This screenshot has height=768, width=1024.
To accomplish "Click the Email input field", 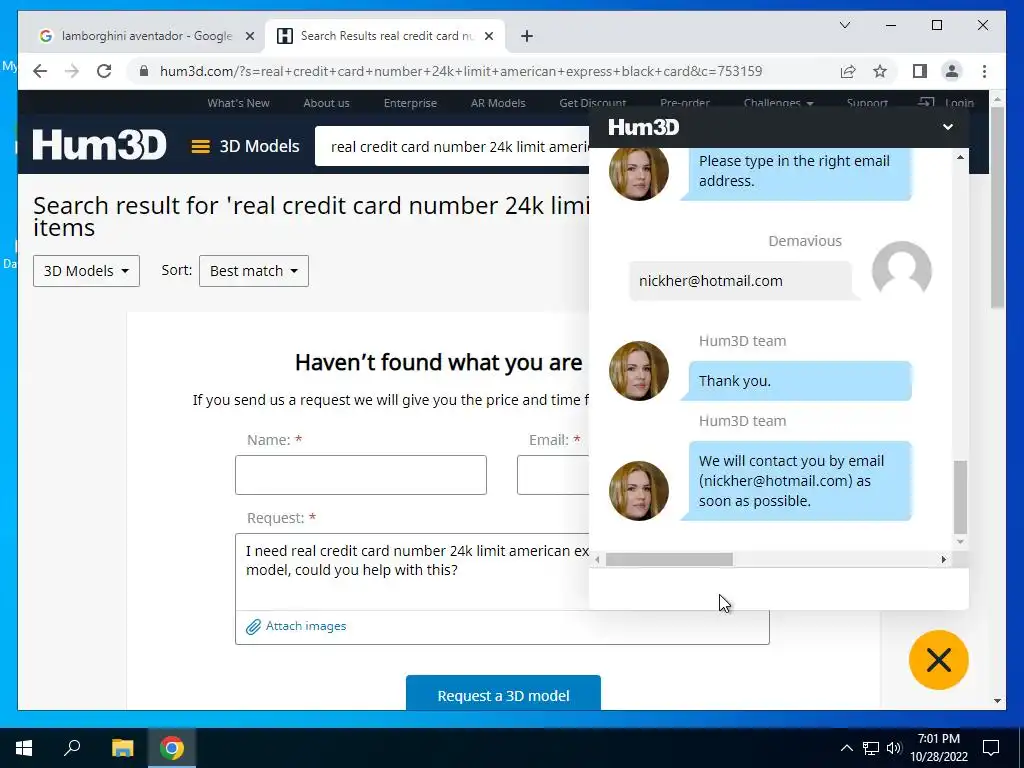I will click(553, 475).
